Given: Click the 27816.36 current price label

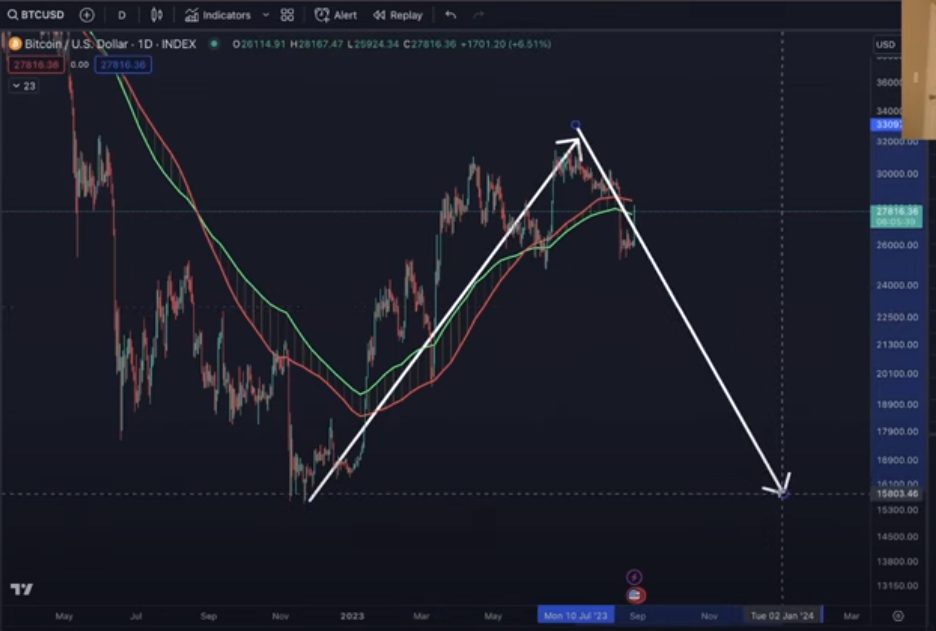Looking at the screenshot, I should click(x=897, y=216).
